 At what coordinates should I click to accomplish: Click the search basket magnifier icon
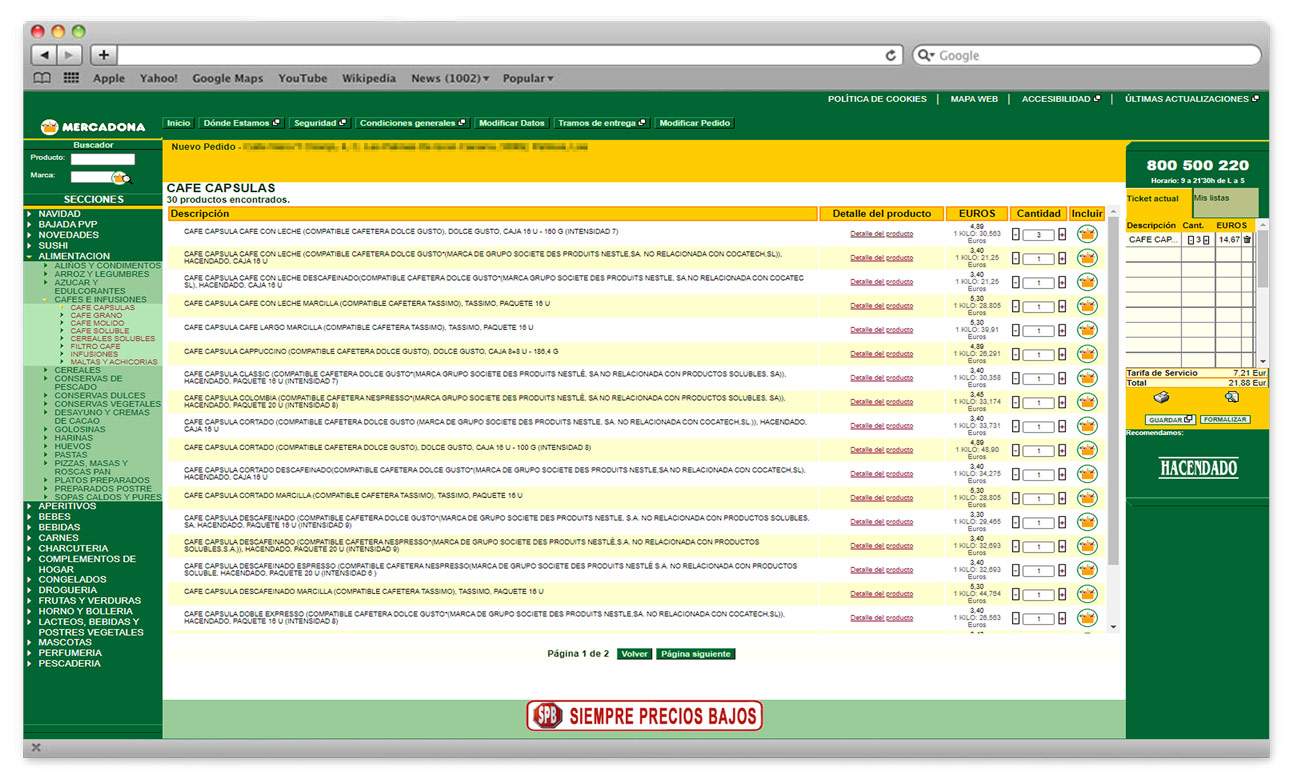[x=121, y=178]
